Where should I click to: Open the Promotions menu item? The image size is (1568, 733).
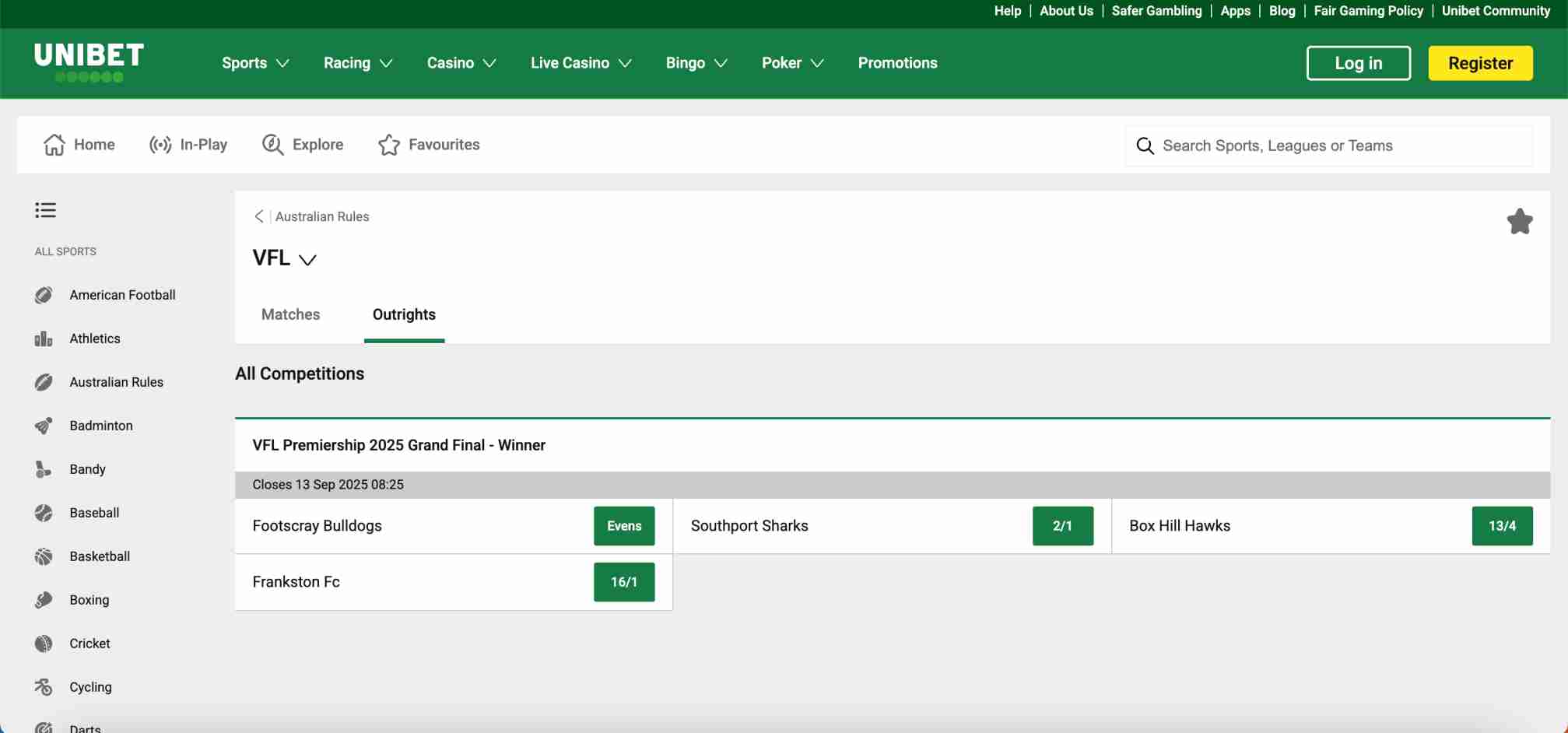897,63
